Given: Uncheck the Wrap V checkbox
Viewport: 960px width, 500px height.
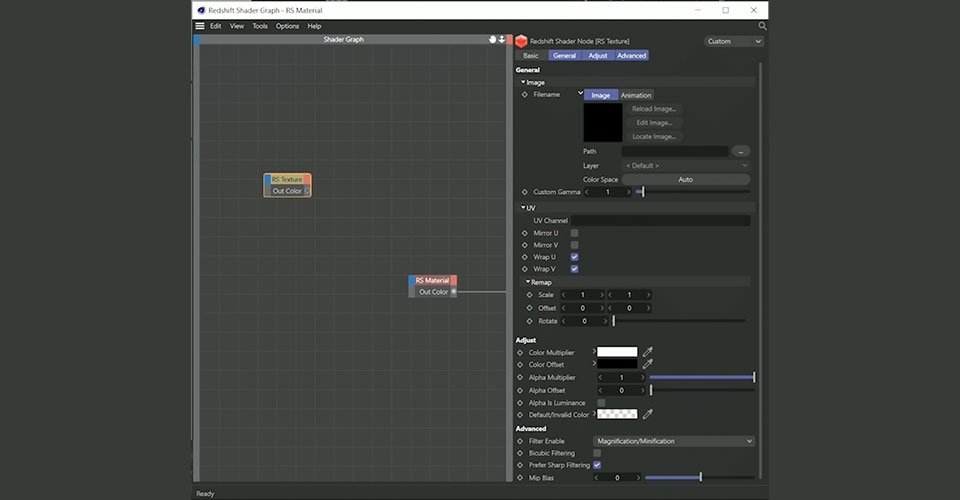Looking at the screenshot, I should point(574,269).
